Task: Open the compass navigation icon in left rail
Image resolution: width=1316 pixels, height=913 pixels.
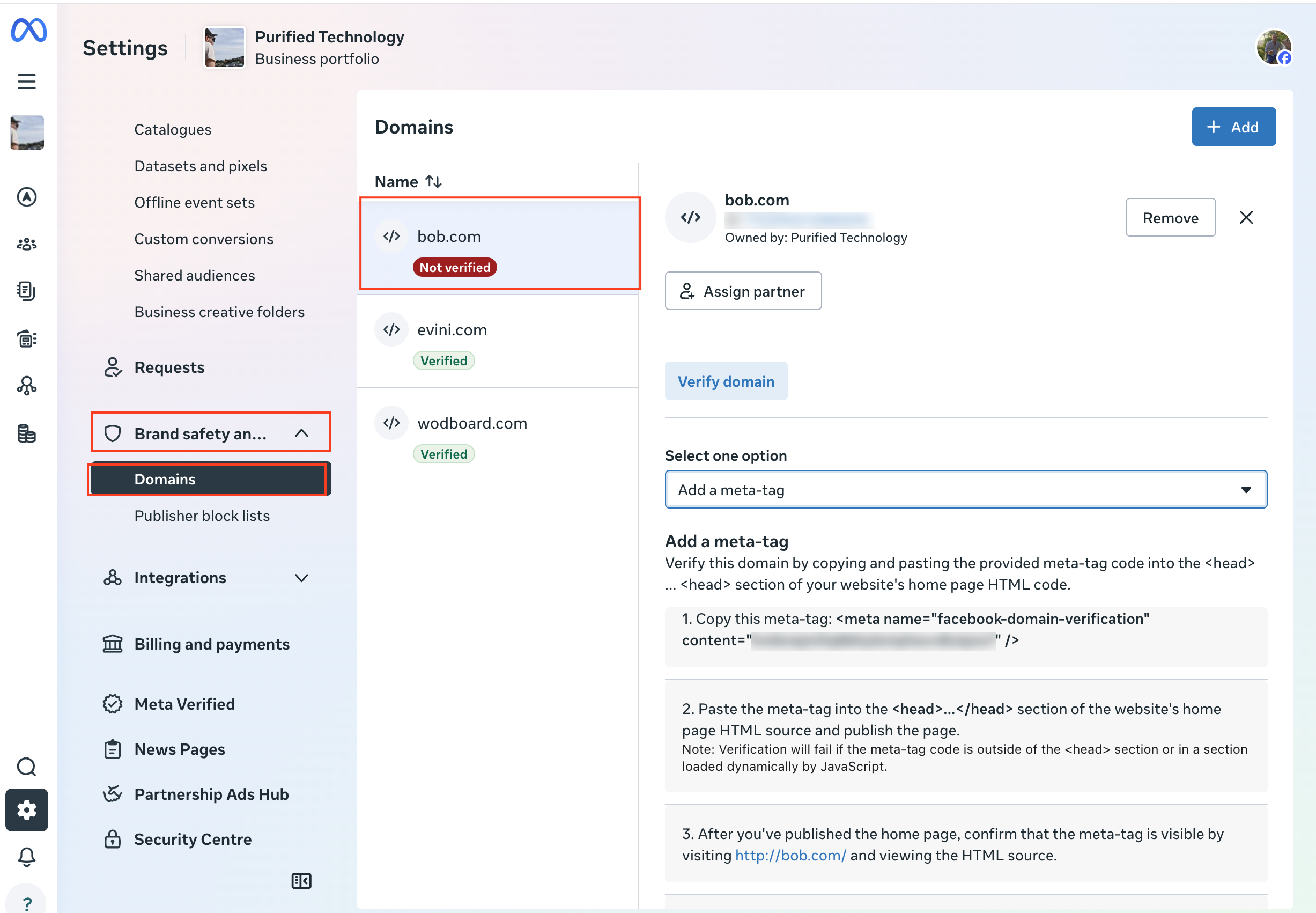Action: pyautogui.click(x=27, y=197)
